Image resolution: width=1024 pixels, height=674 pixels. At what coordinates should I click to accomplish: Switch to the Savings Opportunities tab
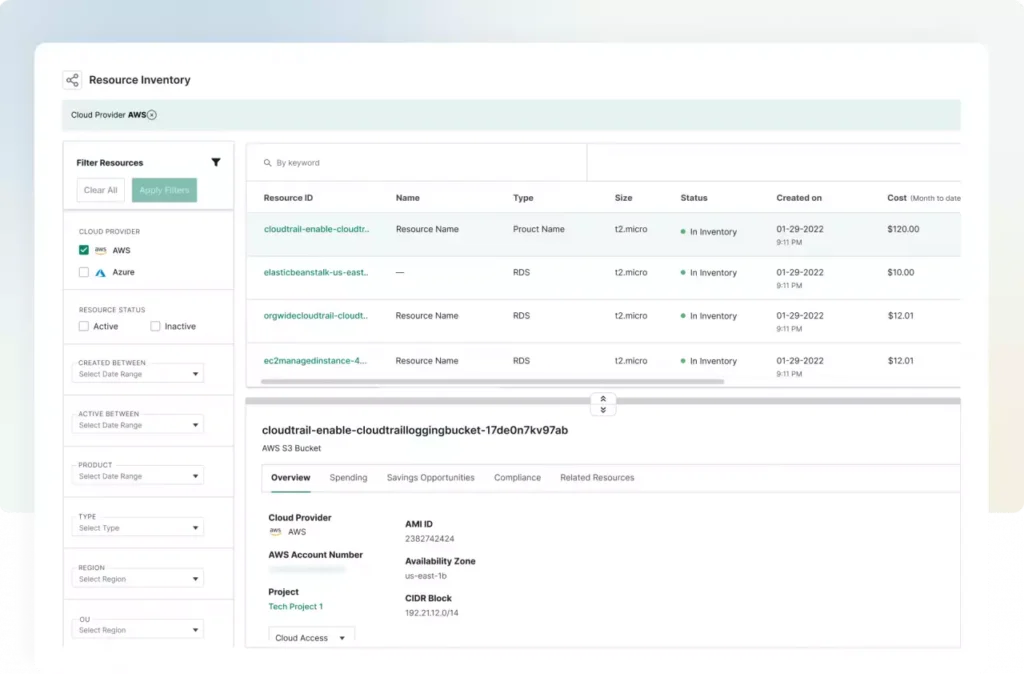[430, 478]
